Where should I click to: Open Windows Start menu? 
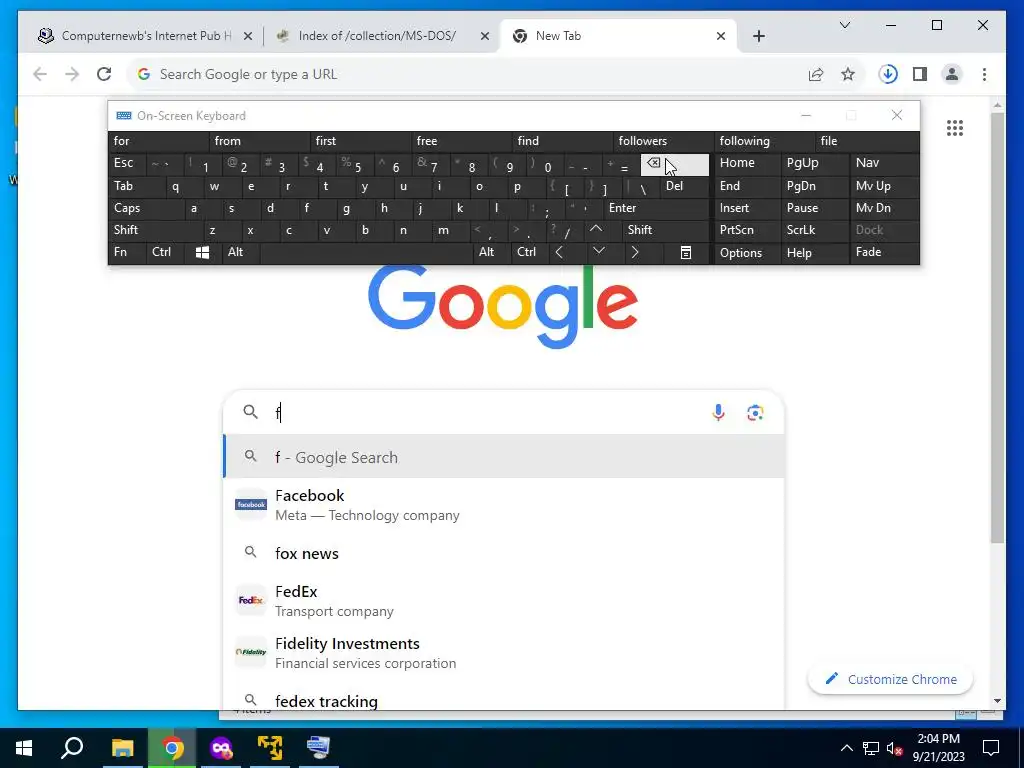24,748
